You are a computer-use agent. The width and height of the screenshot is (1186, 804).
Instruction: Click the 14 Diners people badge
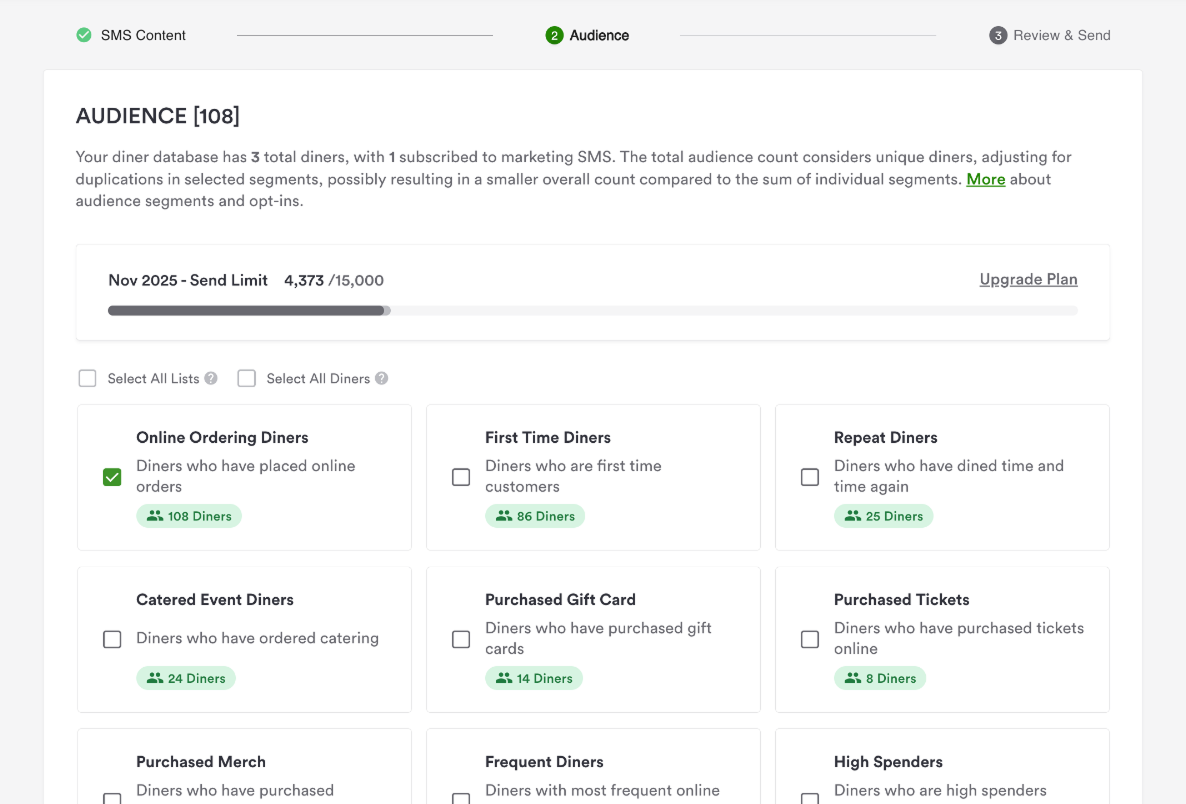point(534,678)
